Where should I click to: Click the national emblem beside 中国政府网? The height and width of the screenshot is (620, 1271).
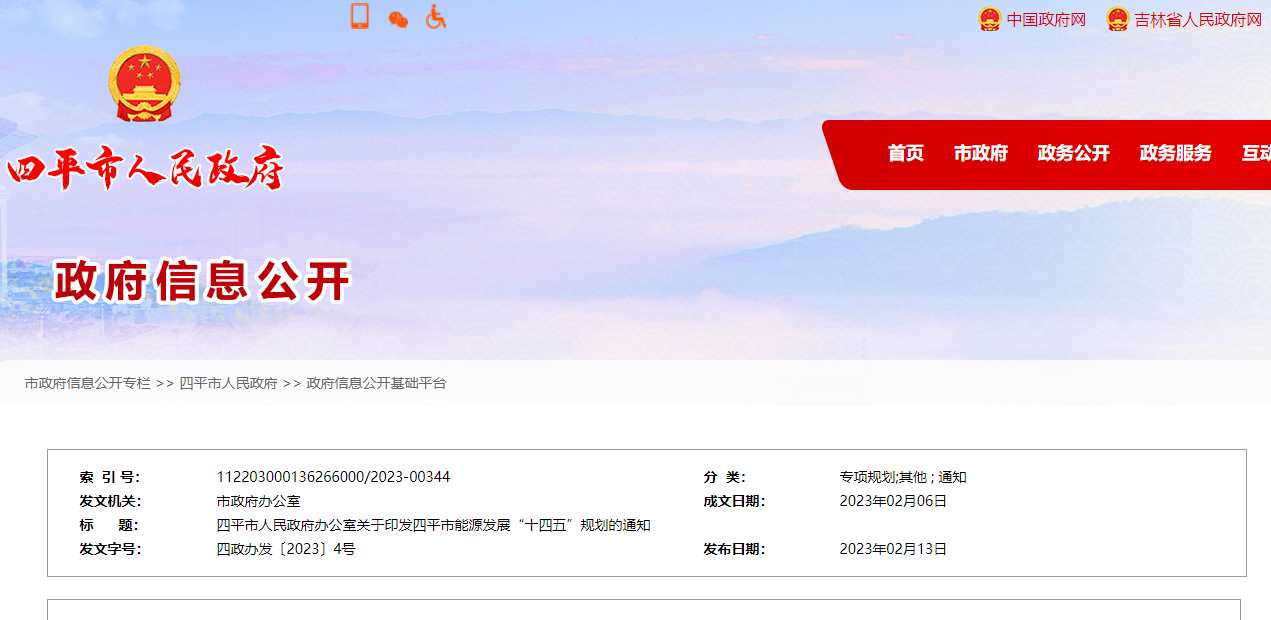coord(990,17)
